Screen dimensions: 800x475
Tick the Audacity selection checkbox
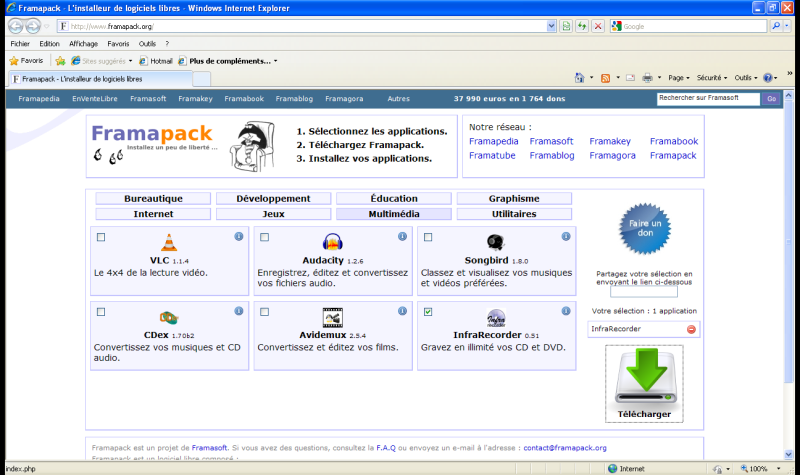point(264,237)
